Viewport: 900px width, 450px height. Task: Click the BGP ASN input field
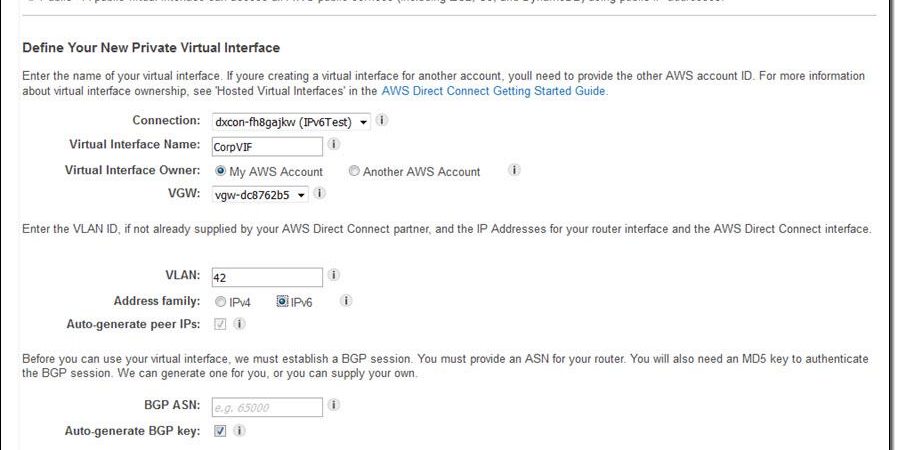pos(267,407)
